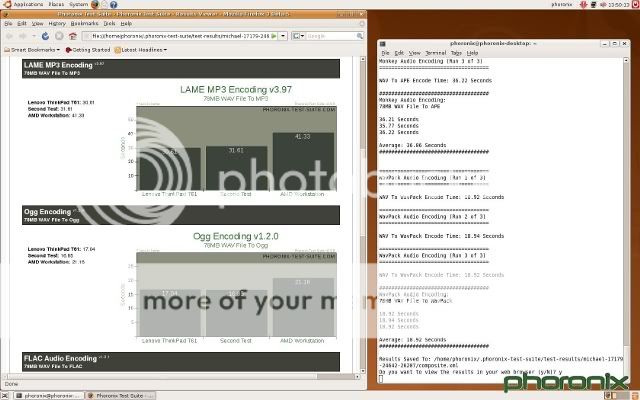Open the Firefox Bookmarks menu
Viewport: 640px width, 400px height.
click(x=84, y=24)
